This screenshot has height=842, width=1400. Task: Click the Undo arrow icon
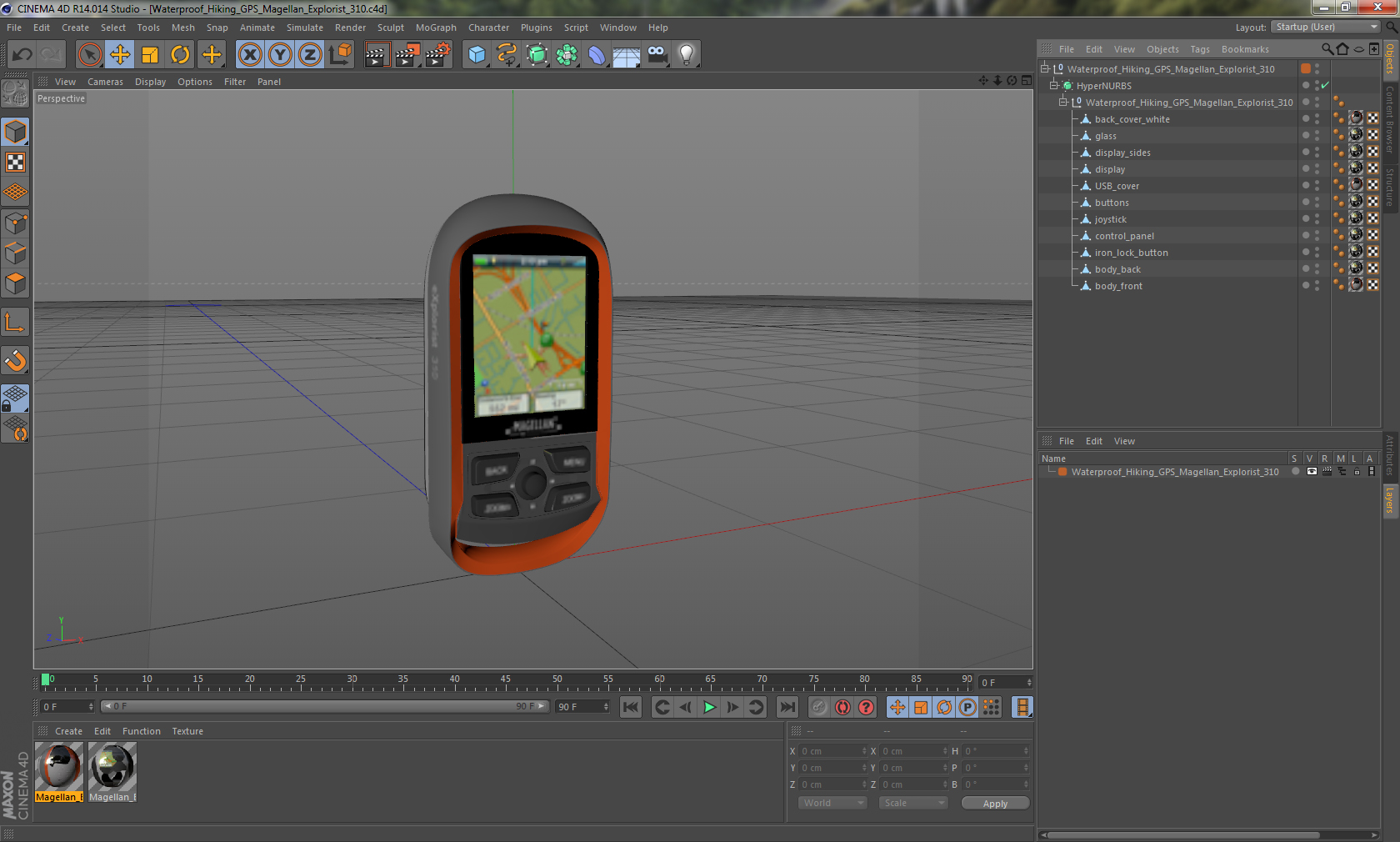[22, 55]
